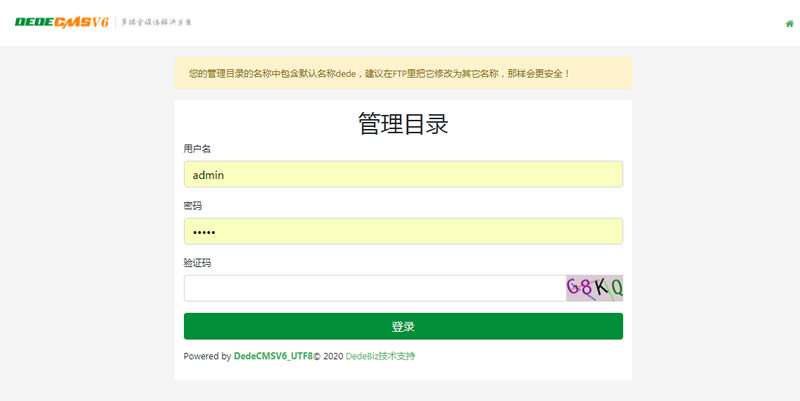Click the 用户名 label
The width and height of the screenshot is (800, 401).
197,149
